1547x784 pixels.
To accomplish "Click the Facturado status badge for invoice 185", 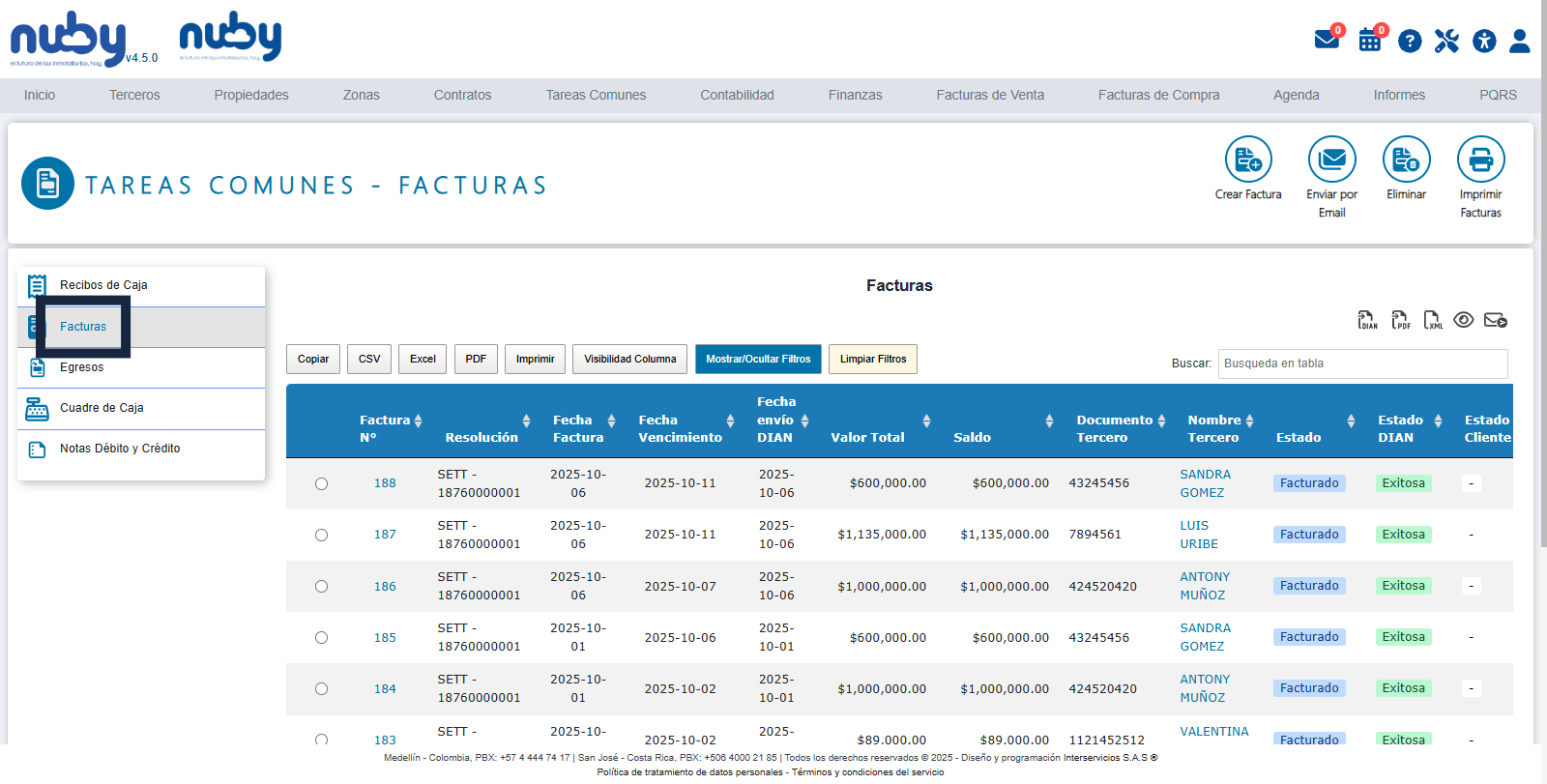I will click(1309, 637).
